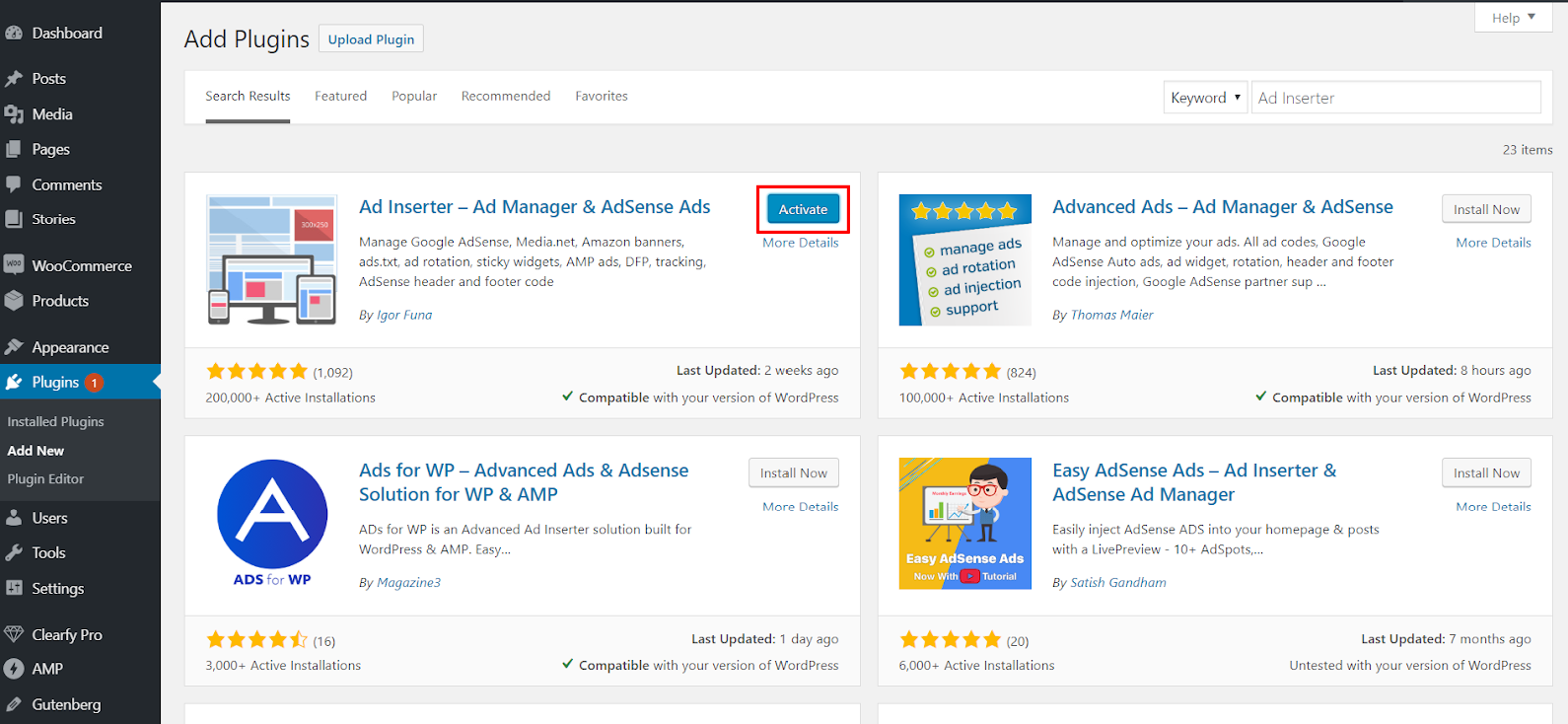The width and height of the screenshot is (1568, 724).
Task: Open More Details for Ad Inserter
Action: 801,243
